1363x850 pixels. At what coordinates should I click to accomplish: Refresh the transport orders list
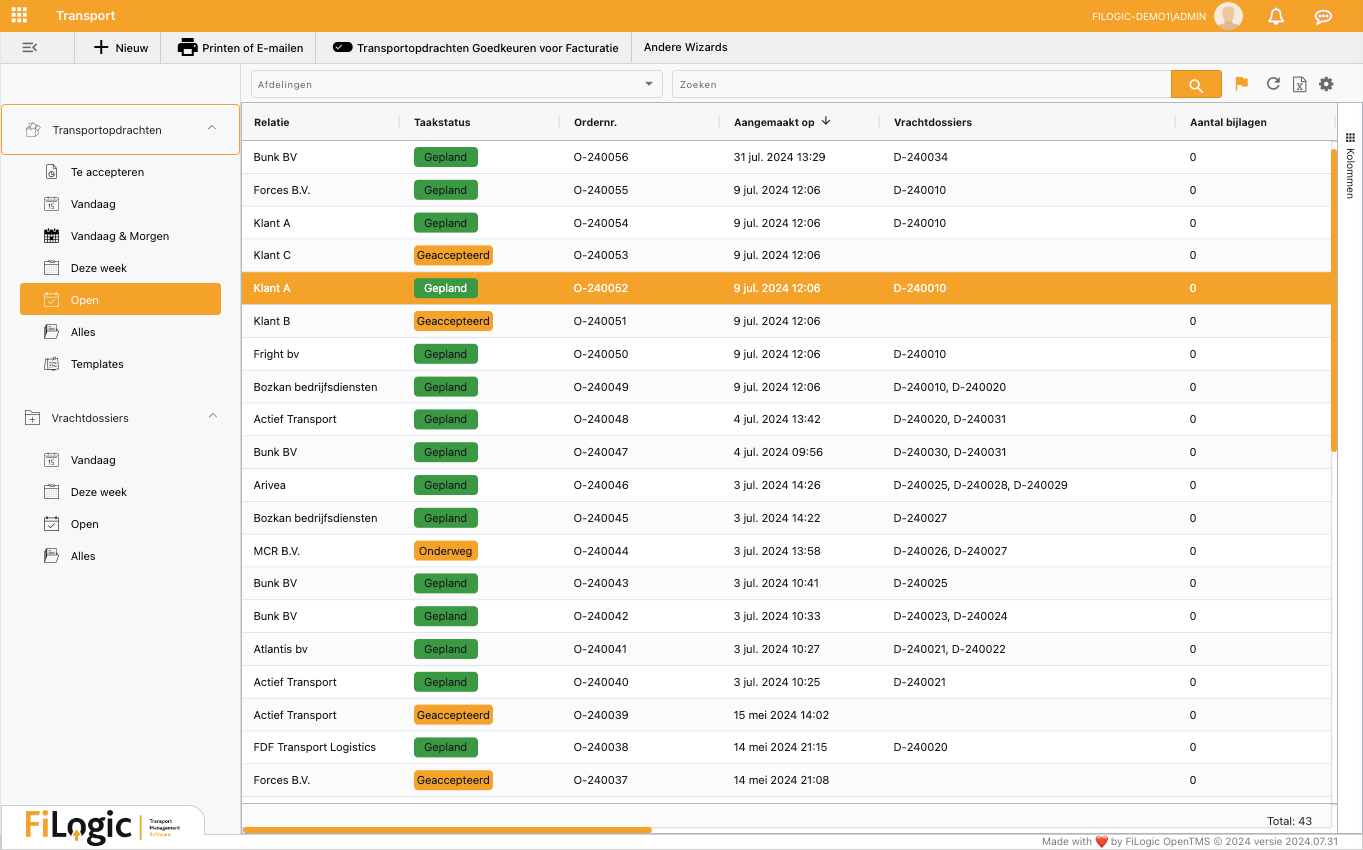[1273, 84]
